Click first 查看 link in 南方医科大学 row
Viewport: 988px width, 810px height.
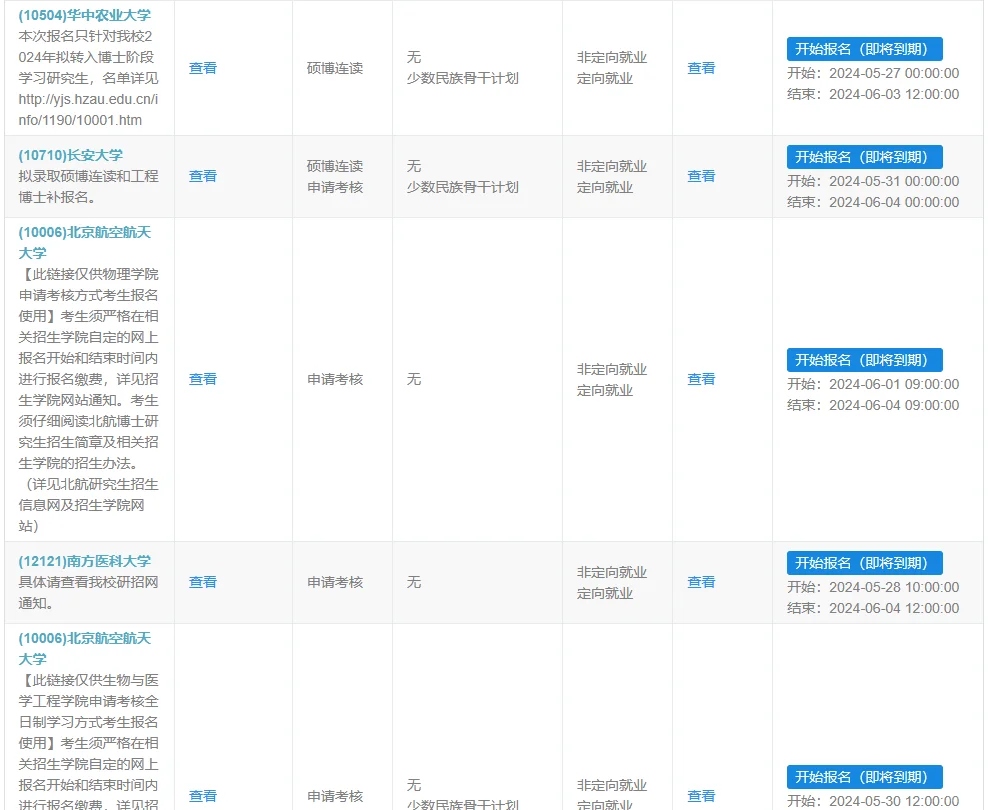click(x=203, y=582)
